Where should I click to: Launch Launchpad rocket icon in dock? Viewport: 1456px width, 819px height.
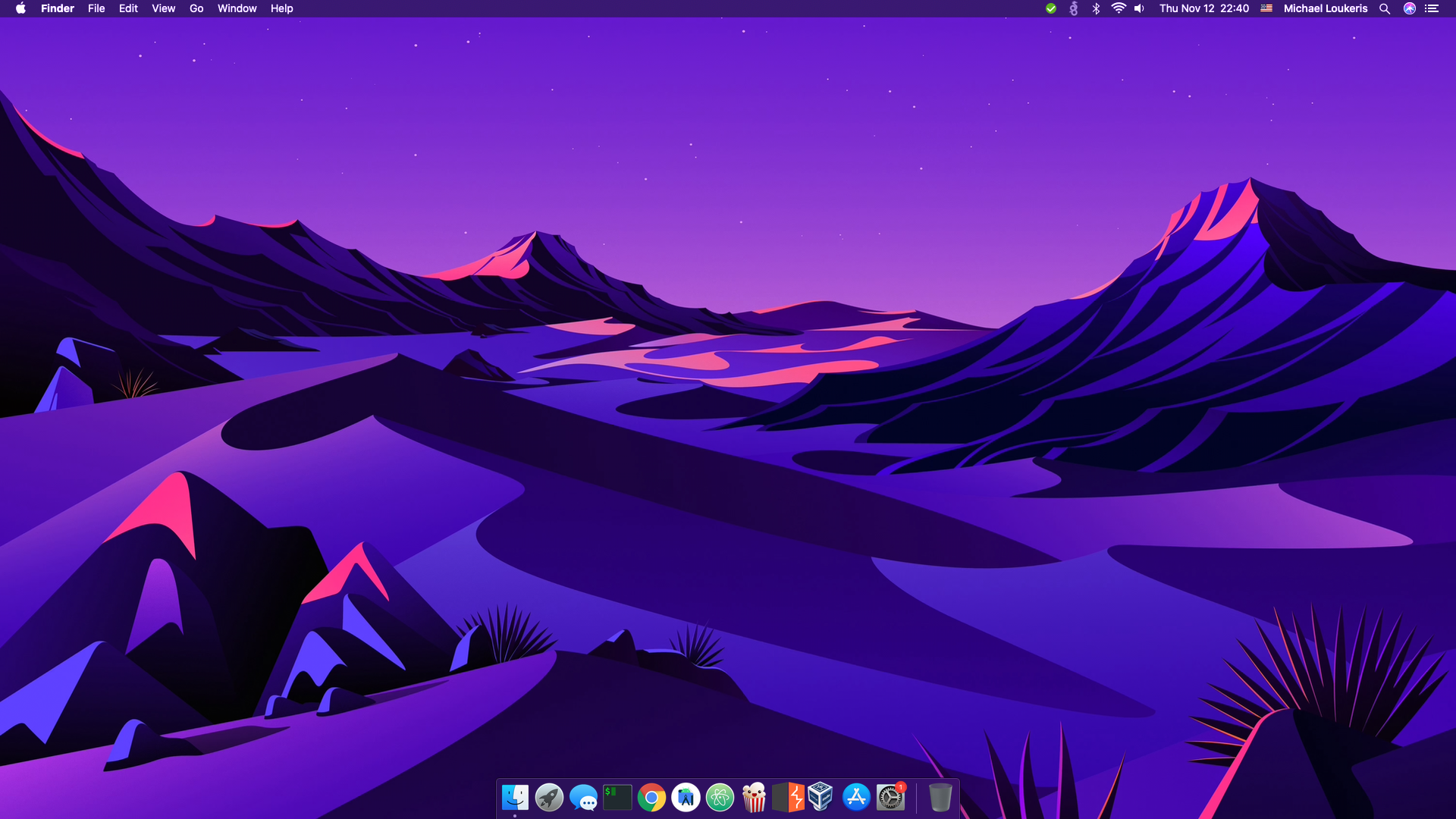click(549, 798)
